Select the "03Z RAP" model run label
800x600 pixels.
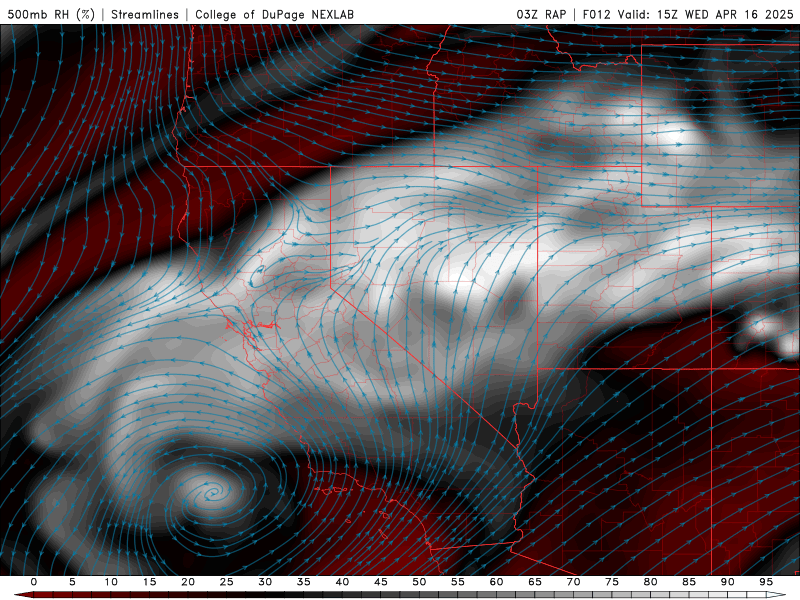click(x=541, y=14)
